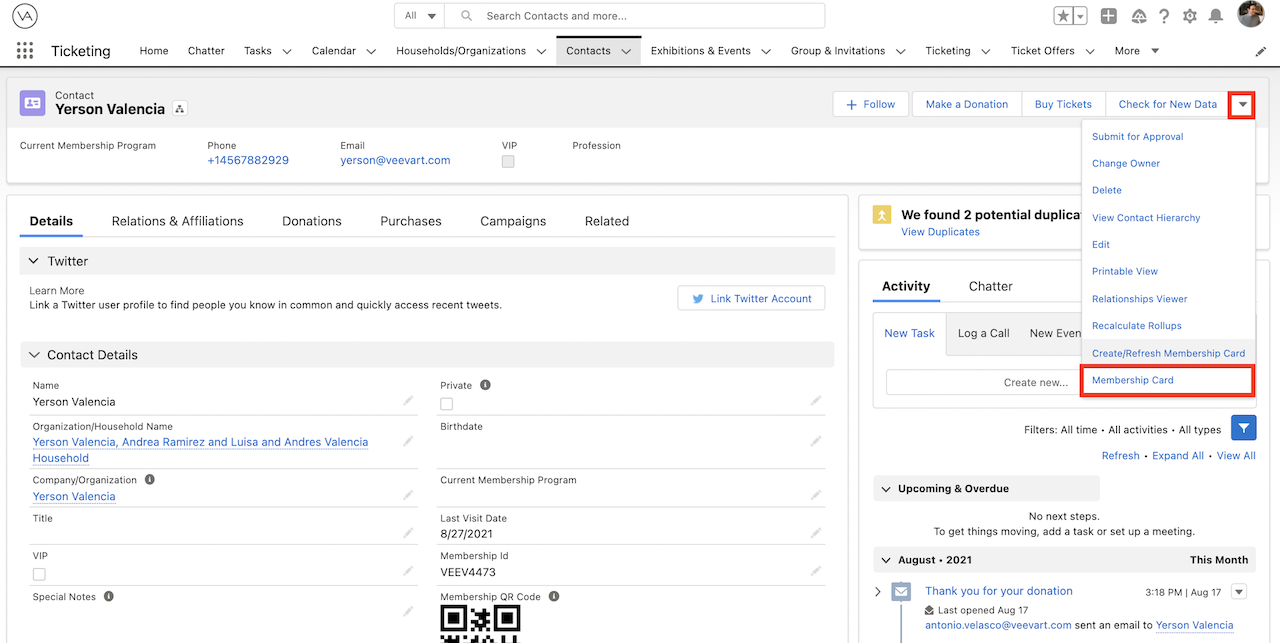Screen dimensions: 1280x643
Task: Click the Make a Donation button
Action: click(x=966, y=104)
